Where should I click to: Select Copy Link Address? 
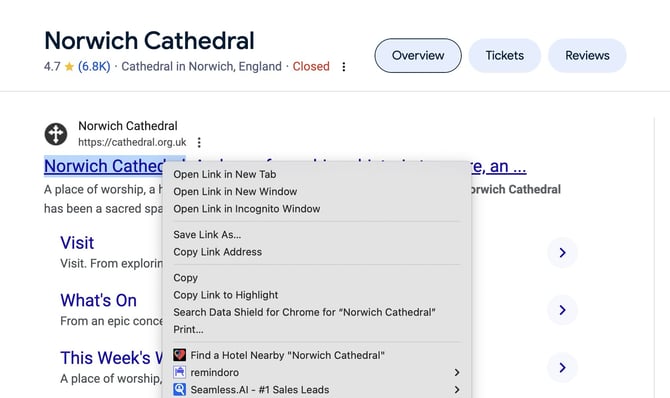coord(317,252)
